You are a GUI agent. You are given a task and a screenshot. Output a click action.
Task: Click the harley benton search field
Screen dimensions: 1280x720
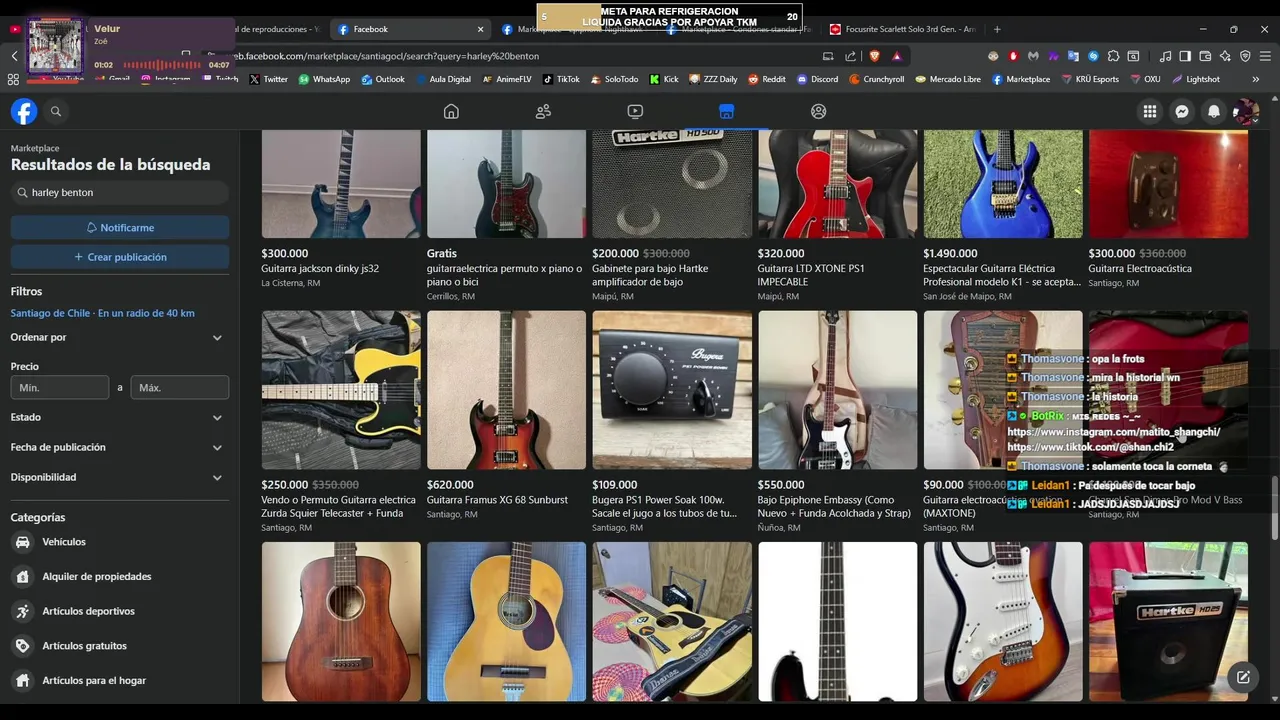(x=120, y=192)
